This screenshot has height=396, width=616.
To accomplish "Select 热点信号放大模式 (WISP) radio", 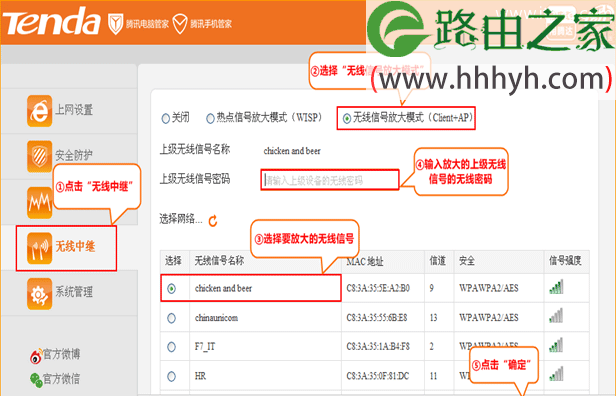I will click(210, 118).
